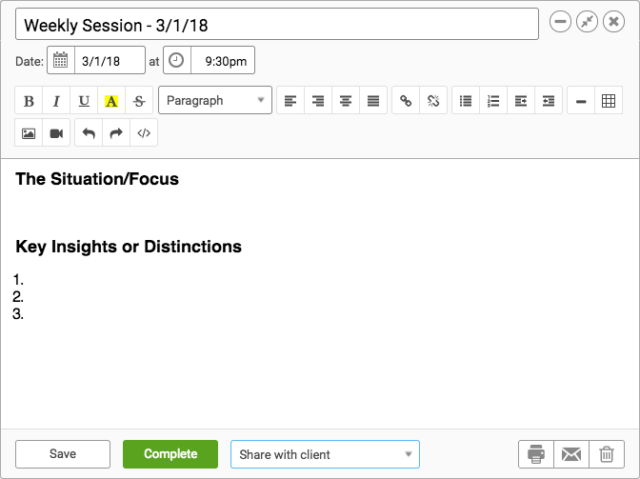The image size is (640, 479).
Task: Expand the Share with client dropdown
Action: [x=325, y=454]
